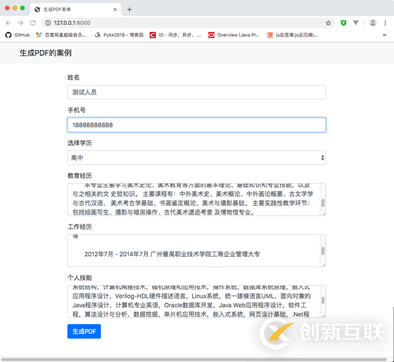Image resolution: width=394 pixels, height=362 pixels.
Task: Open the GitHub bookmark
Action: pos(18,35)
